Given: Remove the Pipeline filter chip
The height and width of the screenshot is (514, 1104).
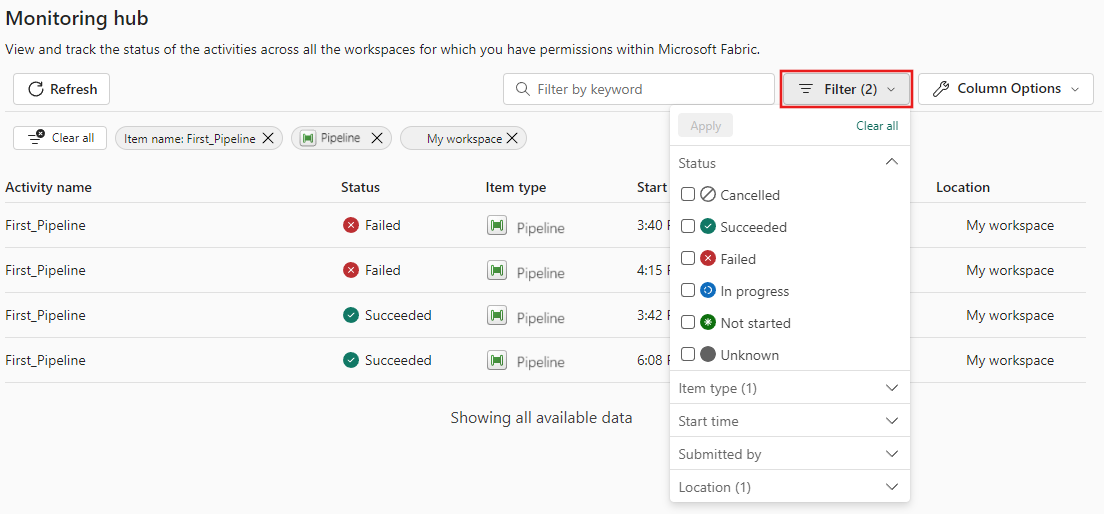Looking at the screenshot, I should pyautogui.click(x=377, y=139).
